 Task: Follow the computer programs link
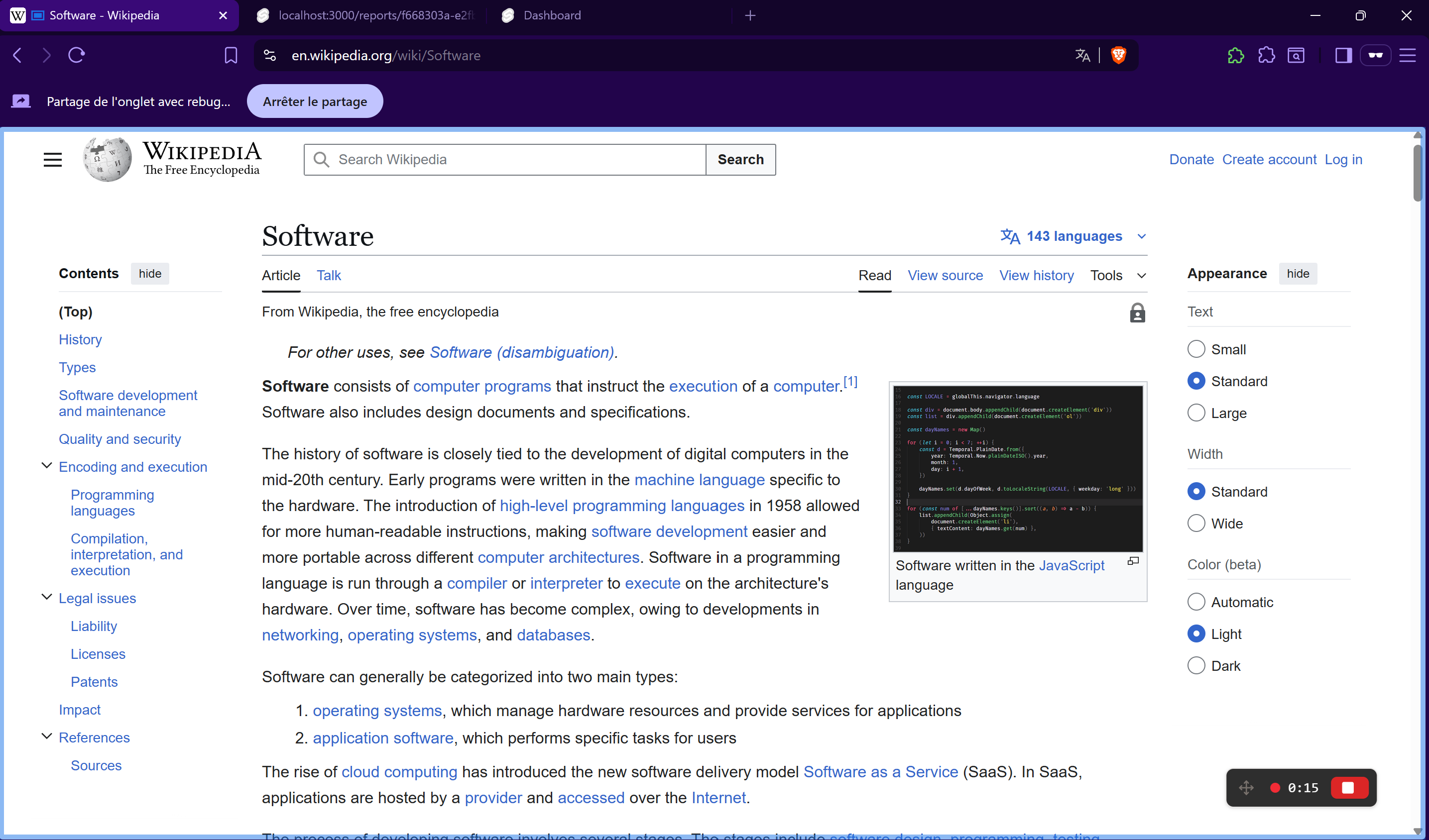[x=482, y=387]
